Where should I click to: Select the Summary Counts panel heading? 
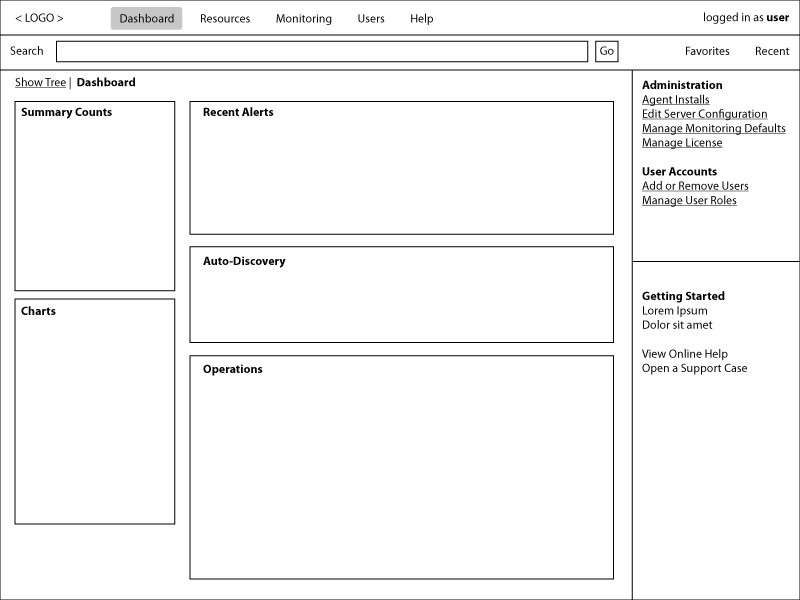pos(66,112)
